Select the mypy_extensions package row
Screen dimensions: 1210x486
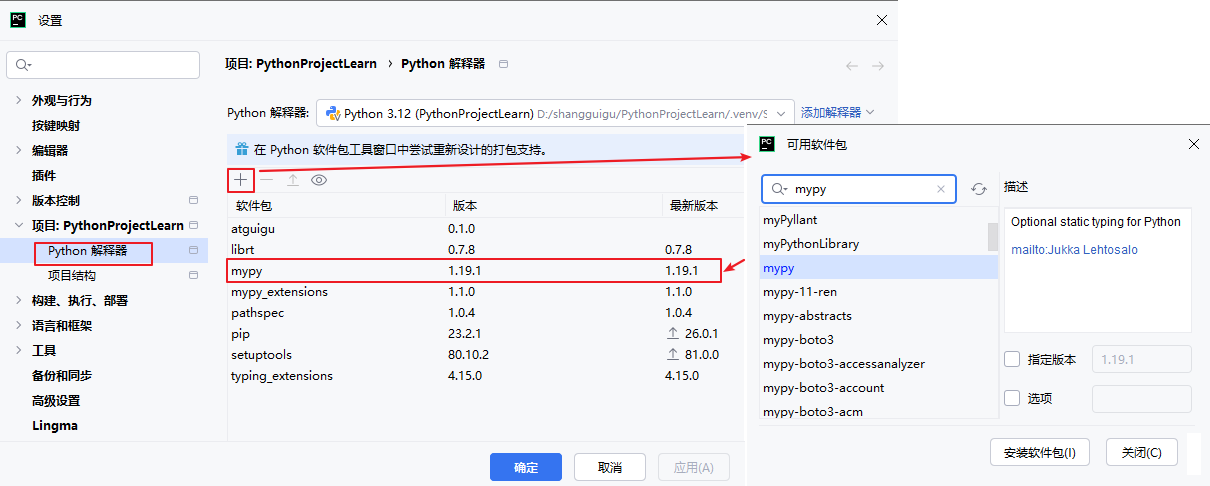[486, 292]
